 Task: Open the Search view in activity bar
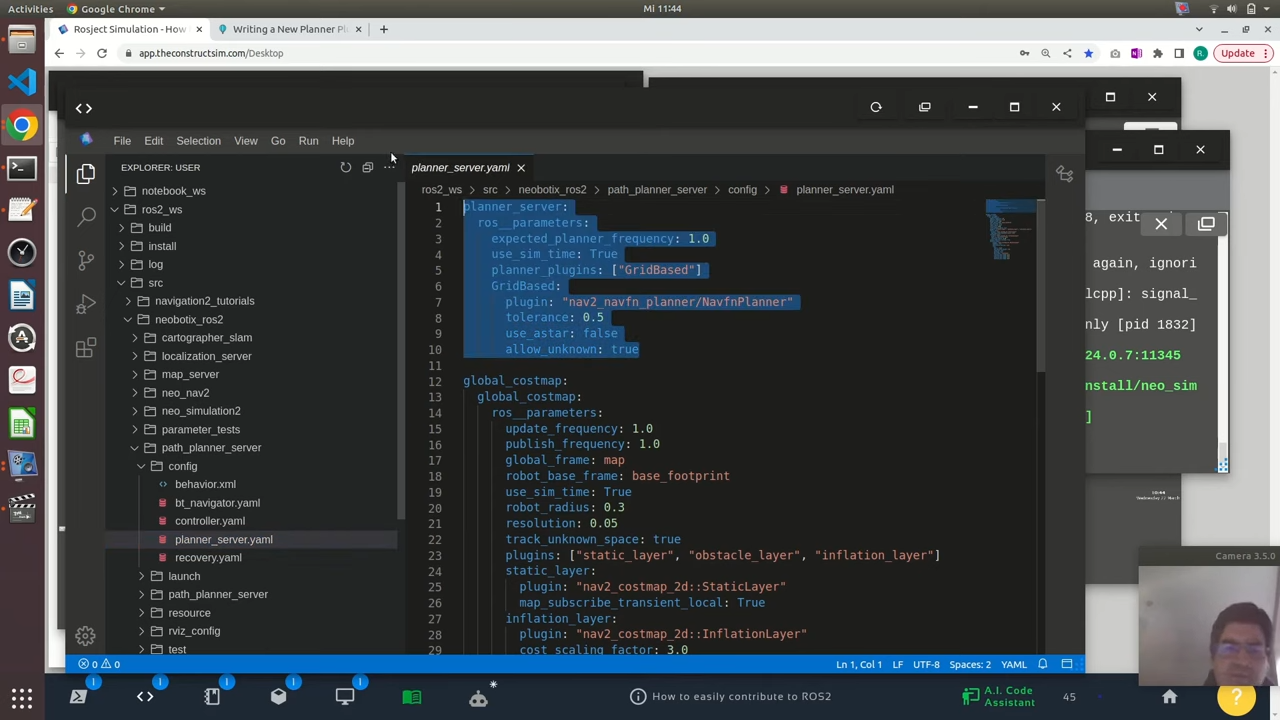pyautogui.click(x=86, y=216)
